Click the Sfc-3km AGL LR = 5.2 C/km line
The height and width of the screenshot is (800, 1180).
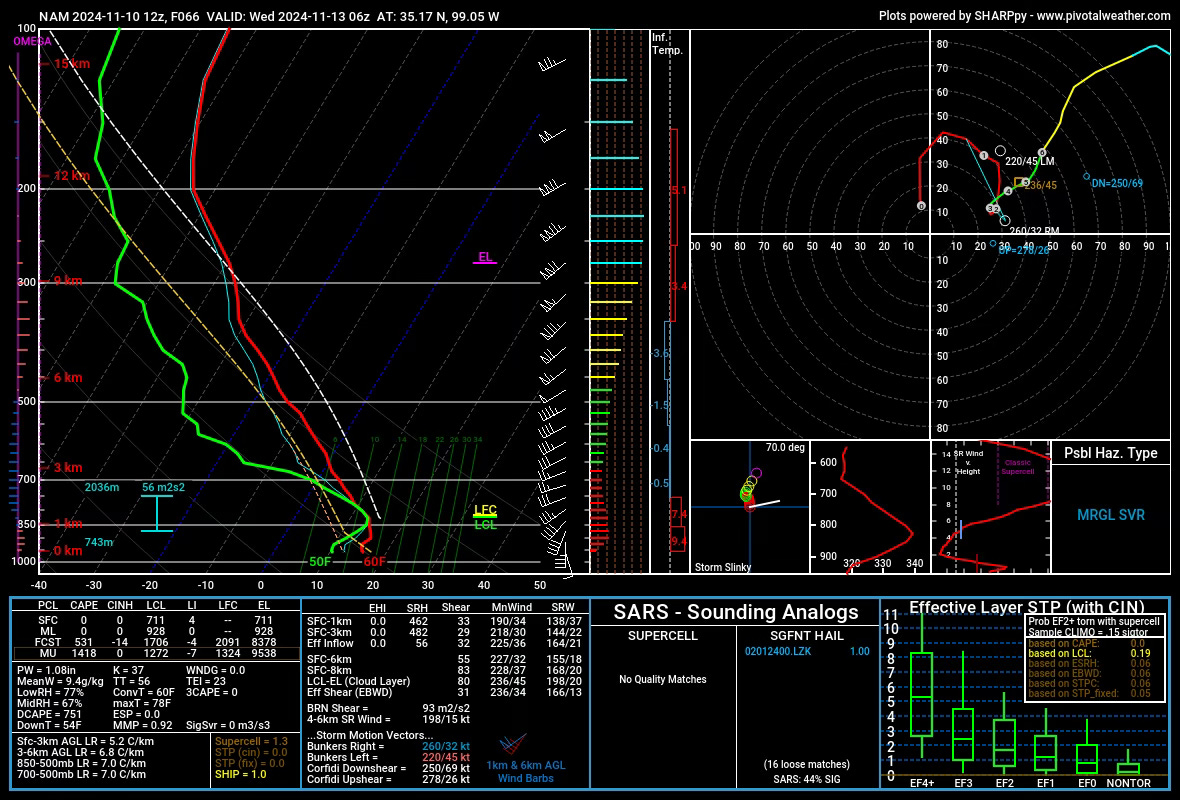click(x=85, y=741)
